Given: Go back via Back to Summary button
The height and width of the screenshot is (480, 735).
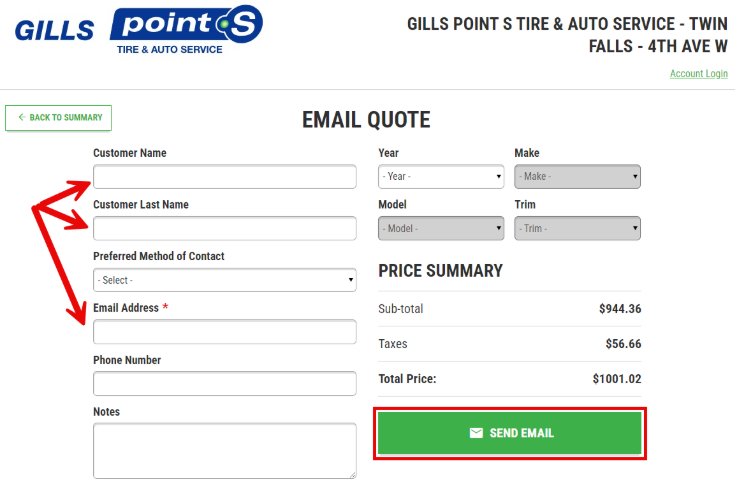Looking at the screenshot, I should (59, 118).
